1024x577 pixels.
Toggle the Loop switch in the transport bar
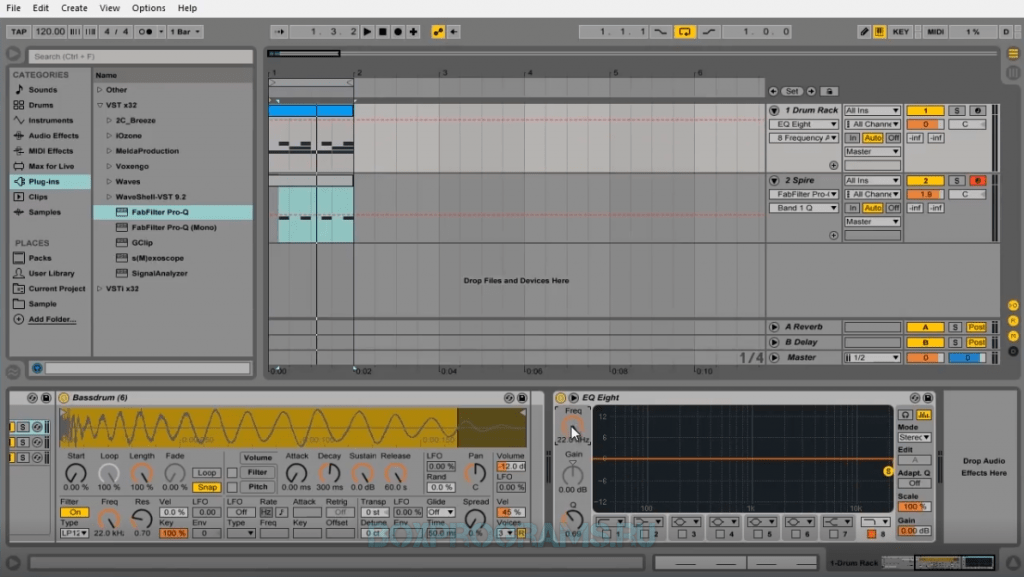(685, 32)
